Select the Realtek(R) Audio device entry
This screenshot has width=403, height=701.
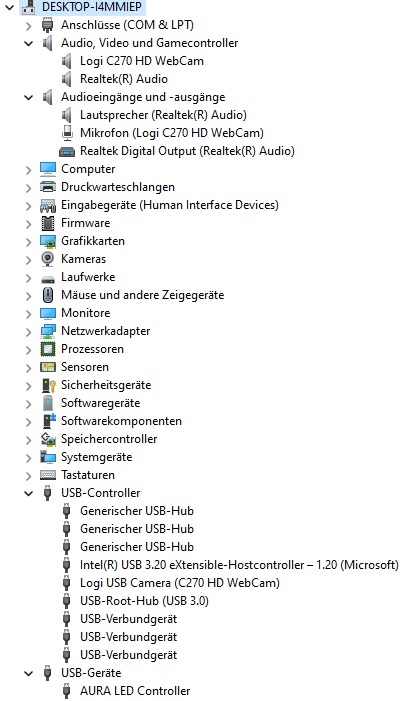[x=124, y=79]
